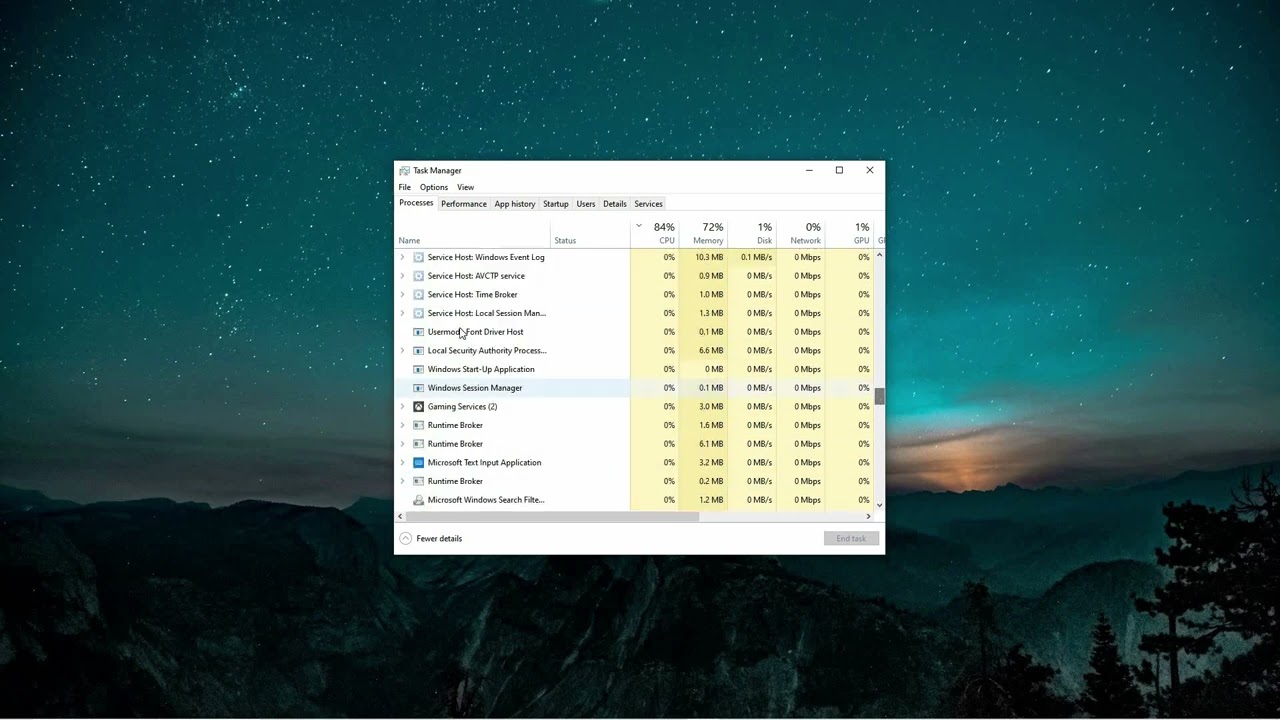The width and height of the screenshot is (1280, 720).
Task: Expand the Runtime Broker using 1.6 MB
Action: point(402,425)
